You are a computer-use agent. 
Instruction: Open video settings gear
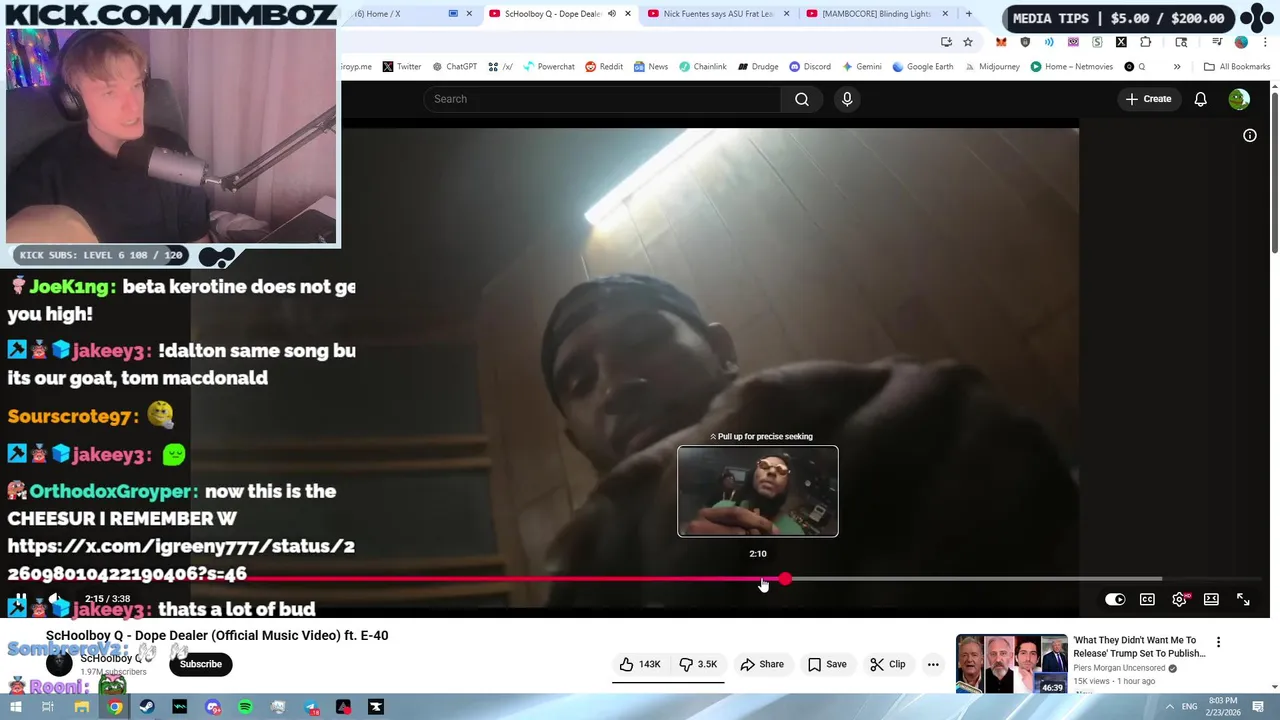tap(1180, 599)
